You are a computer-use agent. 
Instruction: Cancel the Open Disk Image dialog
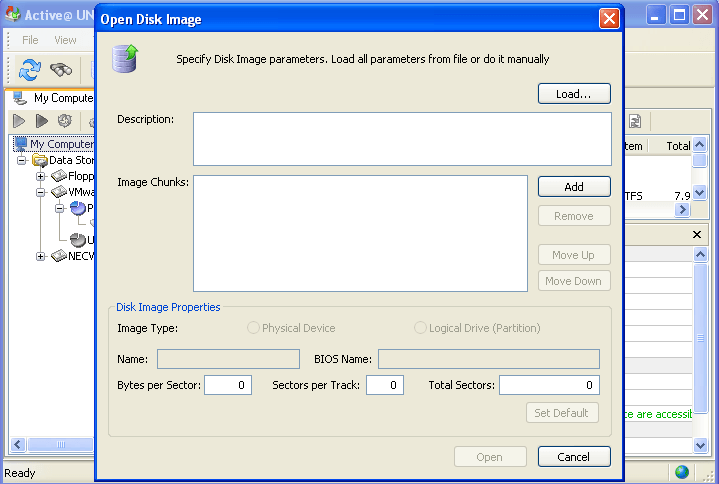574,457
